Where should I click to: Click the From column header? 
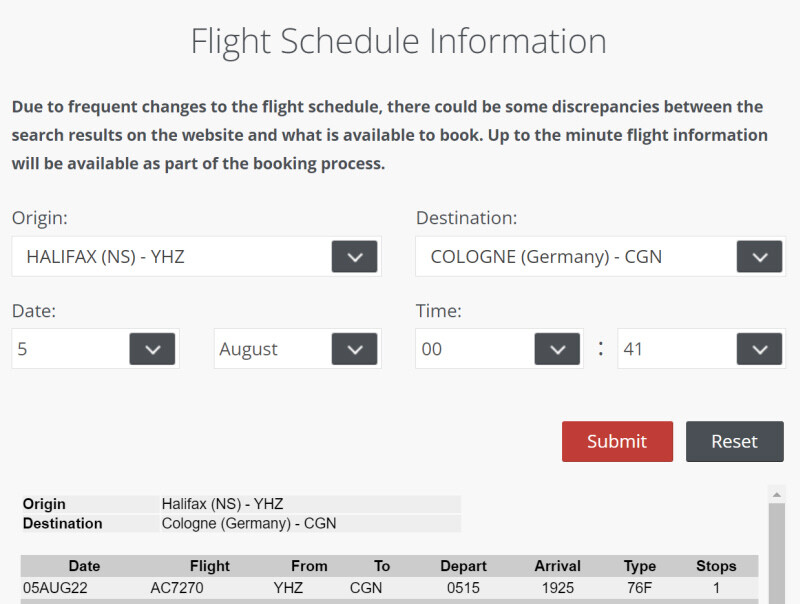point(309,566)
